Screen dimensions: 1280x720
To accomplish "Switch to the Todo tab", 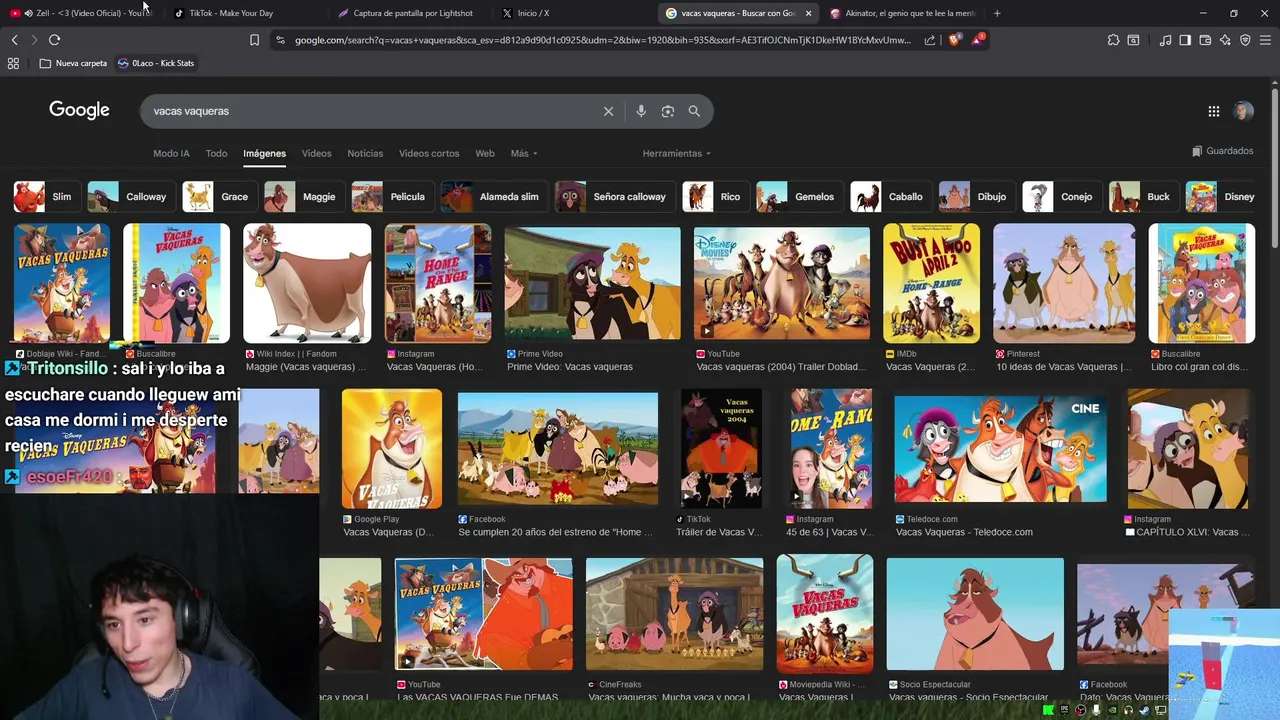I will click(216, 153).
